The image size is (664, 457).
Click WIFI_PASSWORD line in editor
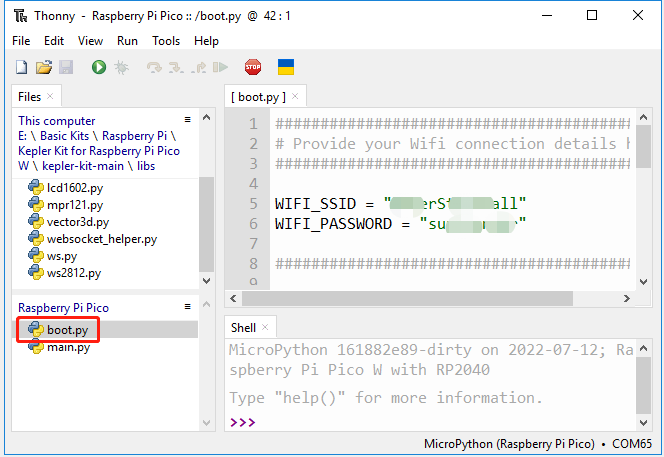point(400,224)
